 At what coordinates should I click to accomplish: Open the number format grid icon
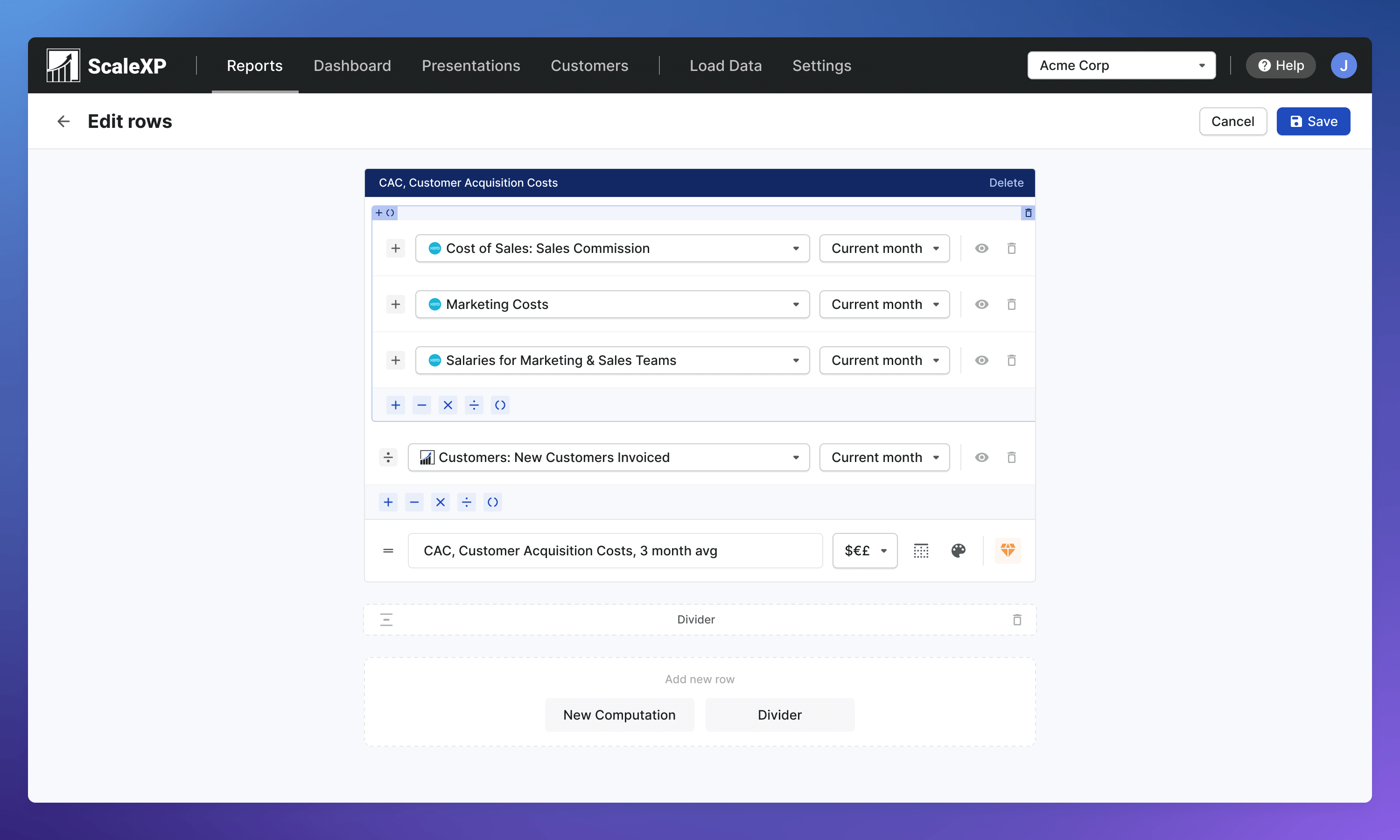click(x=921, y=551)
